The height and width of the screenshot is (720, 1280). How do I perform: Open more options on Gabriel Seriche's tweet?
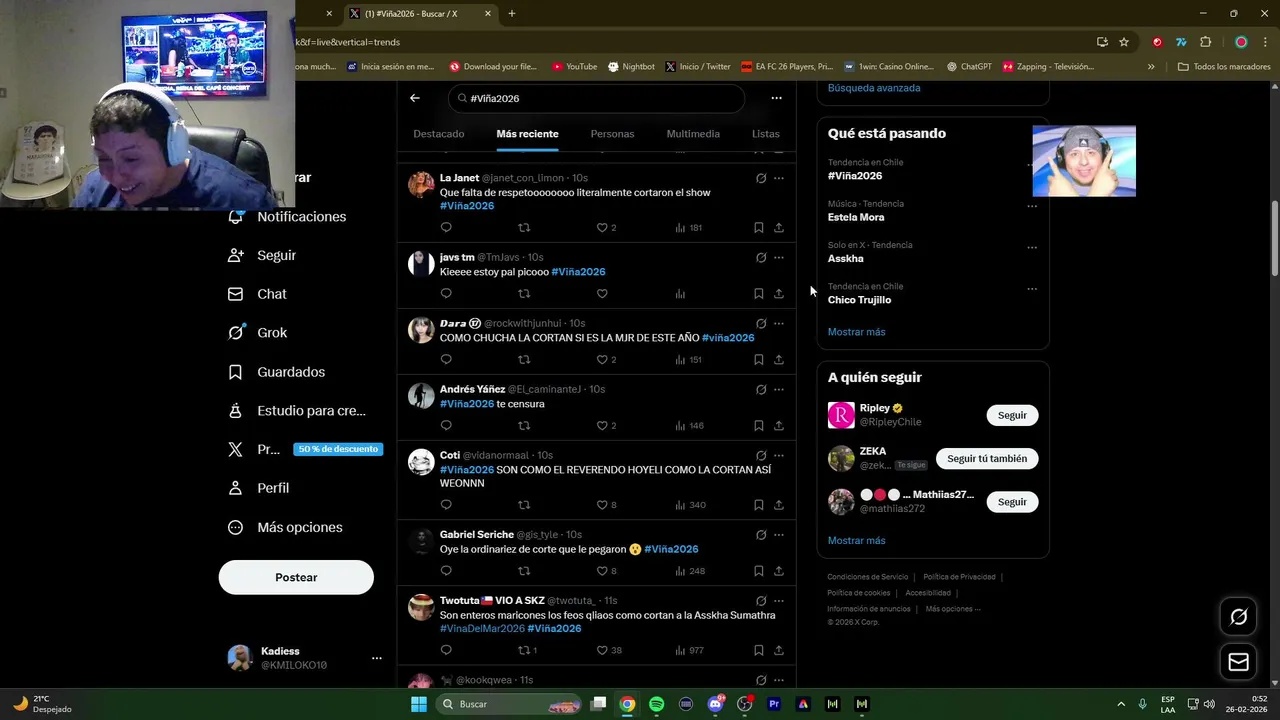pos(779,535)
